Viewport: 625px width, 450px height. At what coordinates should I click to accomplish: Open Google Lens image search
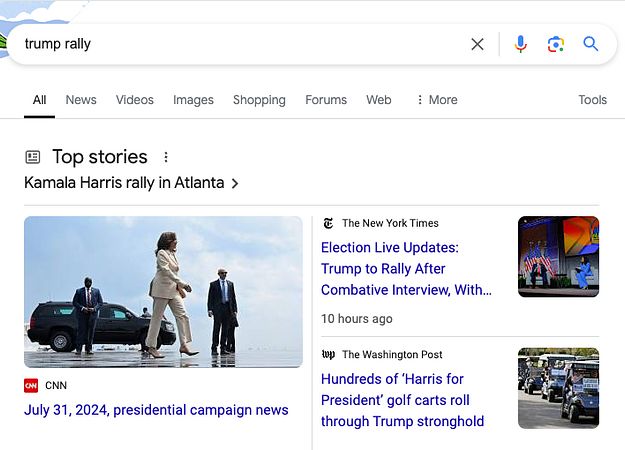click(556, 44)
